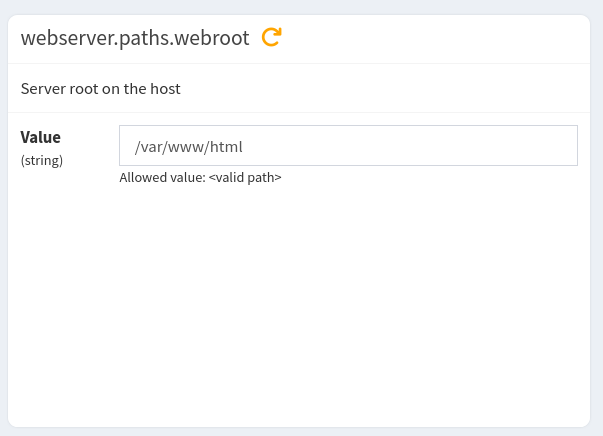Viewport: 603px width, 436px height.
Task: Click the orange reset icon beside webserver.paths.webroot
Action: (x=271, y=38)
